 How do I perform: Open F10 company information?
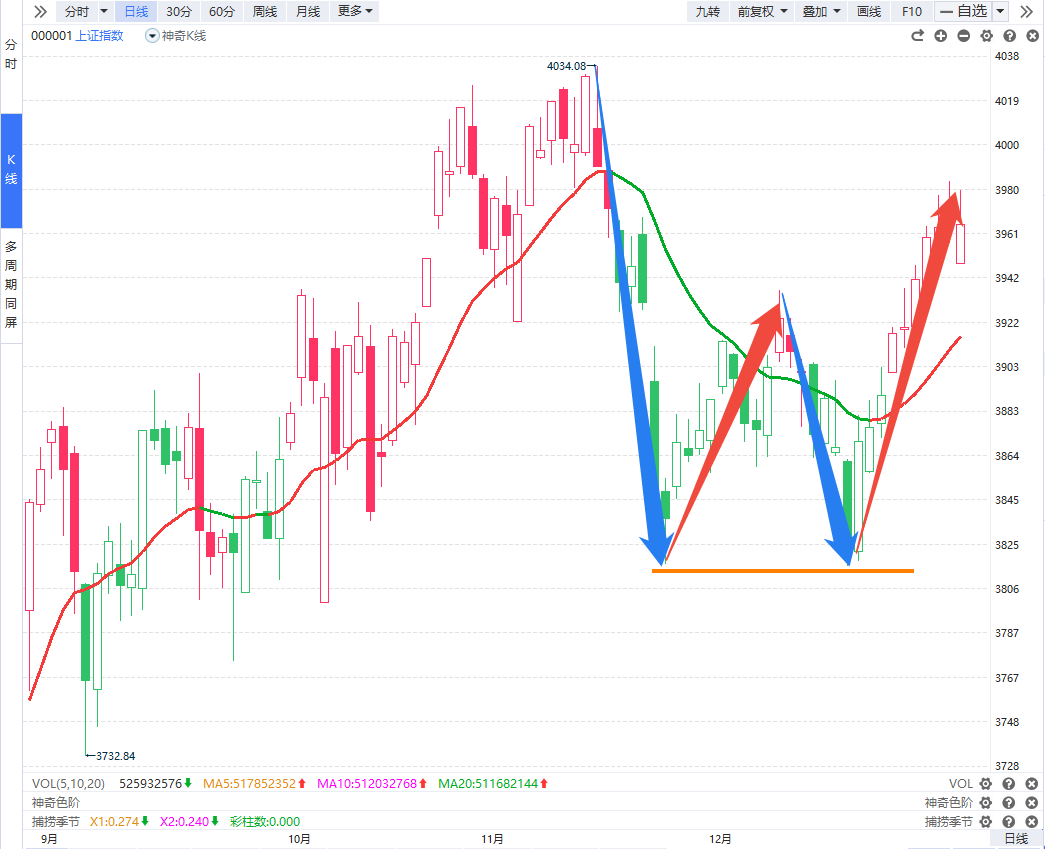[x=912, y=11]
